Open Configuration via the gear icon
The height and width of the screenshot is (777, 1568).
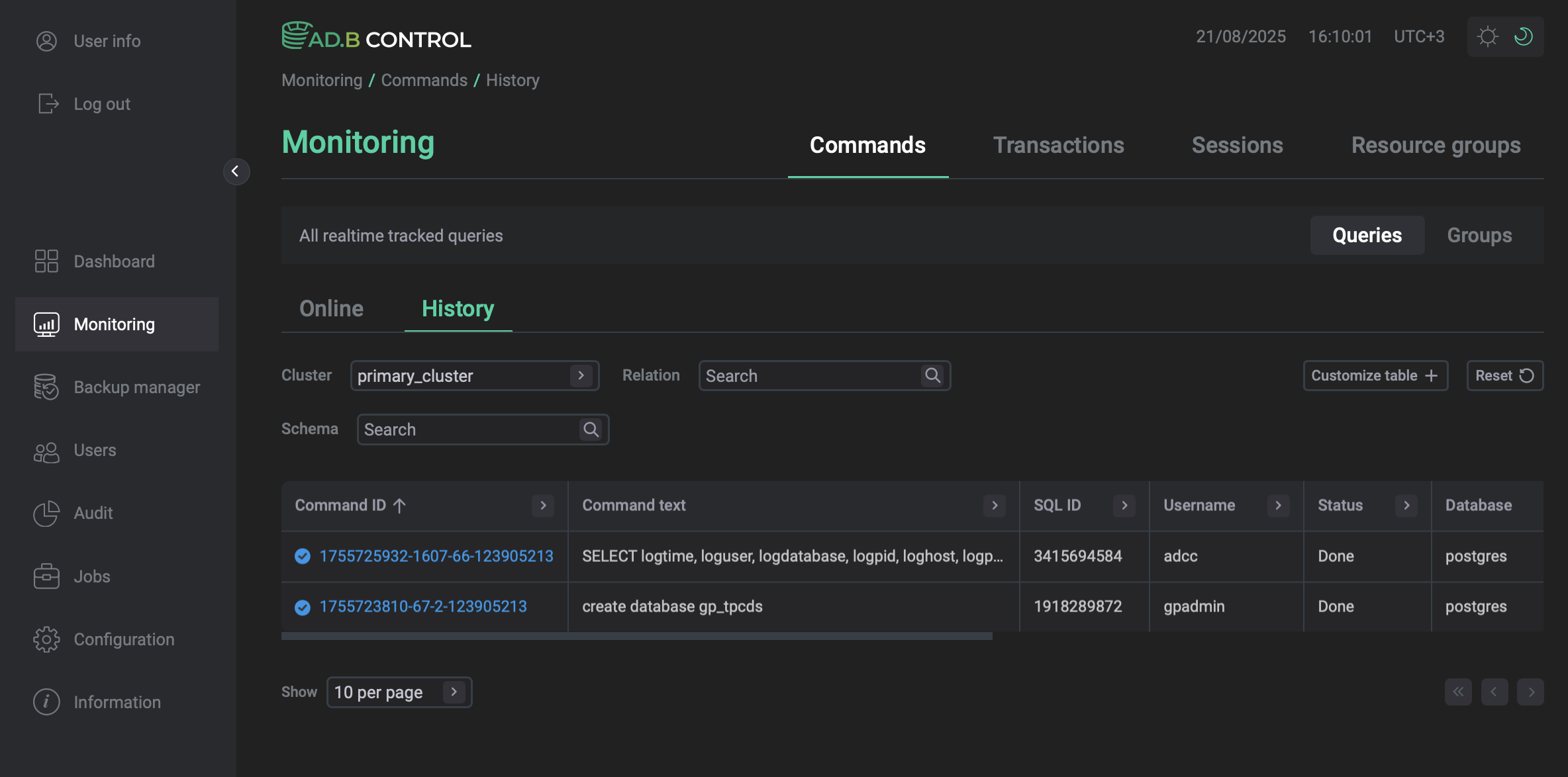point(46,639)
